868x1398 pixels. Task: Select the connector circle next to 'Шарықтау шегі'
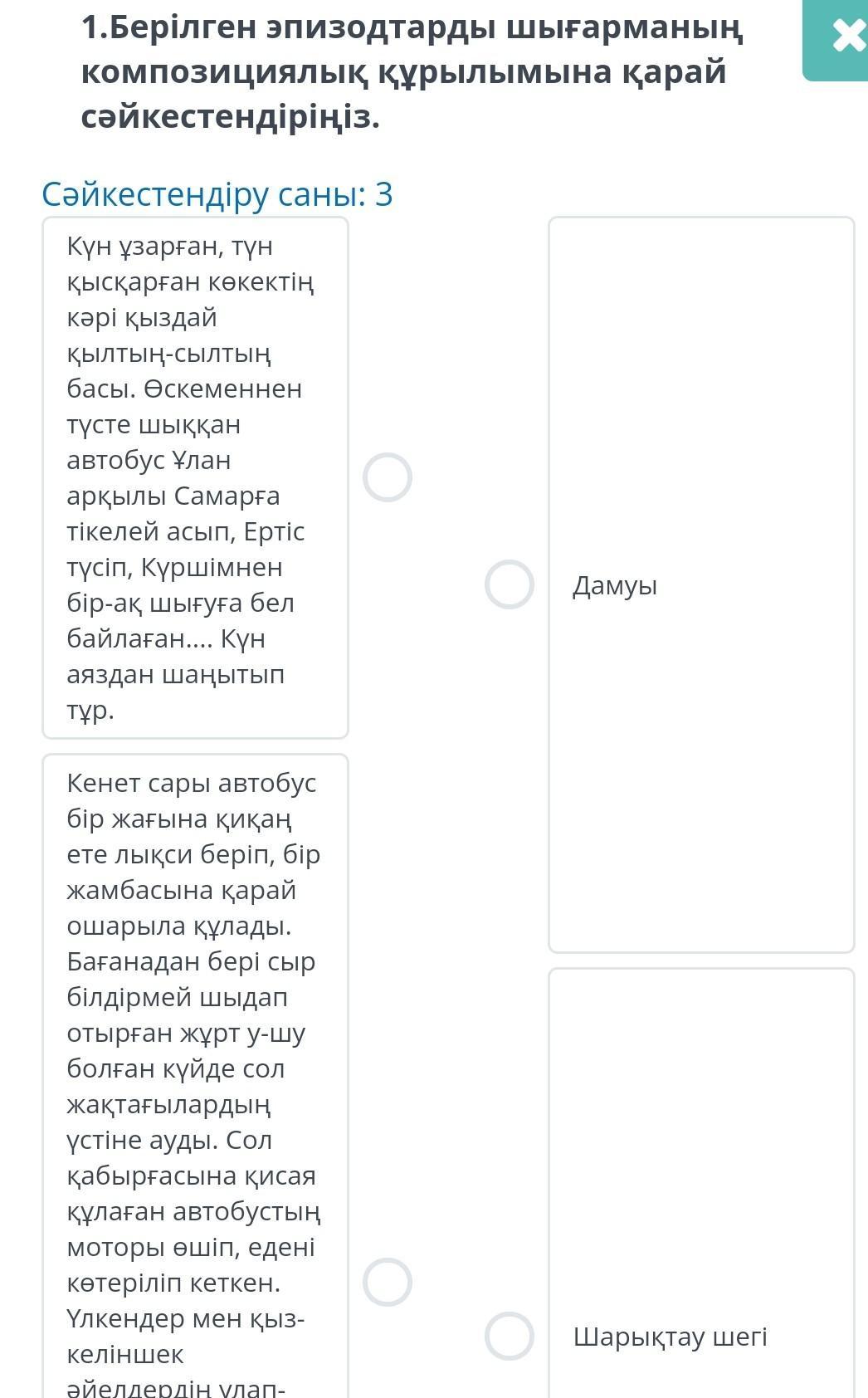[x=509, y=1336]
